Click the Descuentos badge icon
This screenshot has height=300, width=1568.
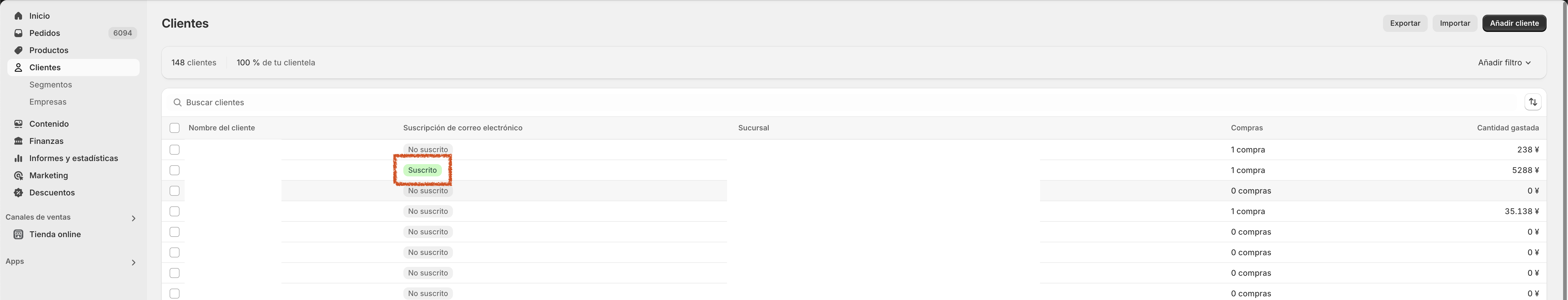click(x=18, y=192)
